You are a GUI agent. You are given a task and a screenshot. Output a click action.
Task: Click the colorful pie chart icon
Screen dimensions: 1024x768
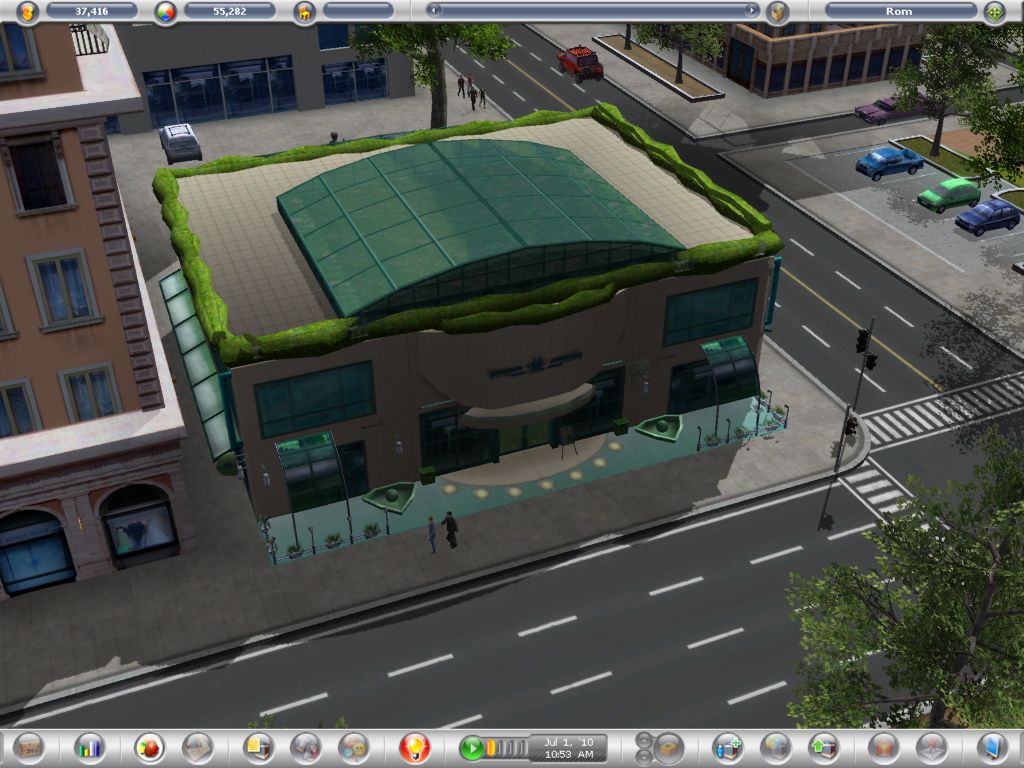pyautogui.click(x=166, y=12)
